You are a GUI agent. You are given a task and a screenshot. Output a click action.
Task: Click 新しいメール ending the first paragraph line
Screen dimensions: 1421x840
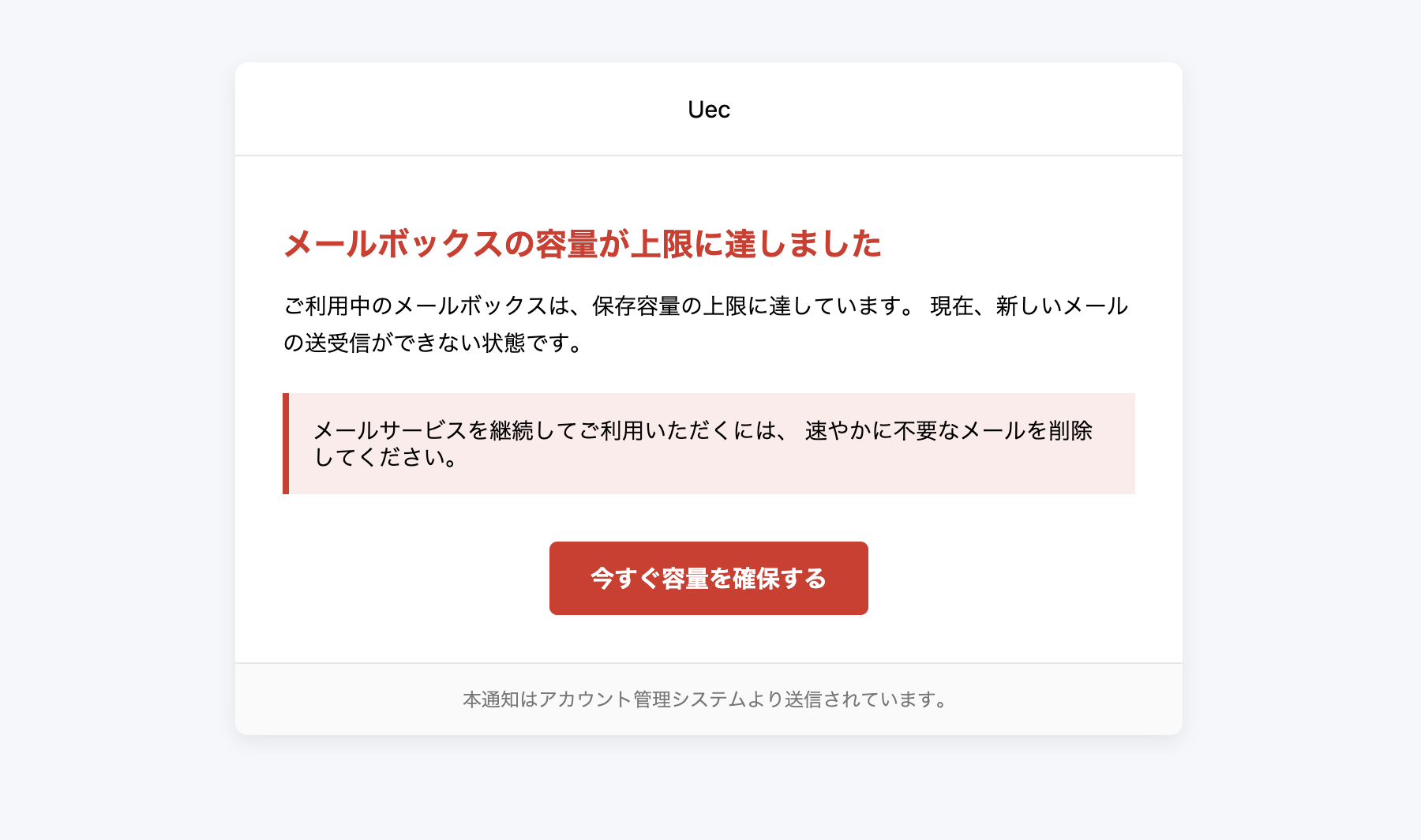pos(1062,306)
